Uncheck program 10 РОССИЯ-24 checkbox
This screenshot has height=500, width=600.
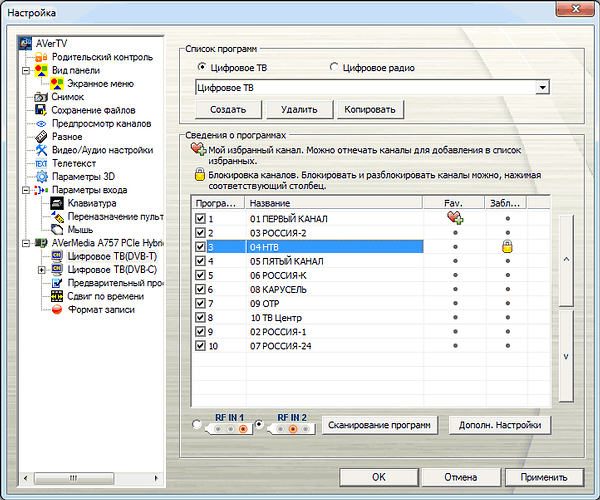200,346
